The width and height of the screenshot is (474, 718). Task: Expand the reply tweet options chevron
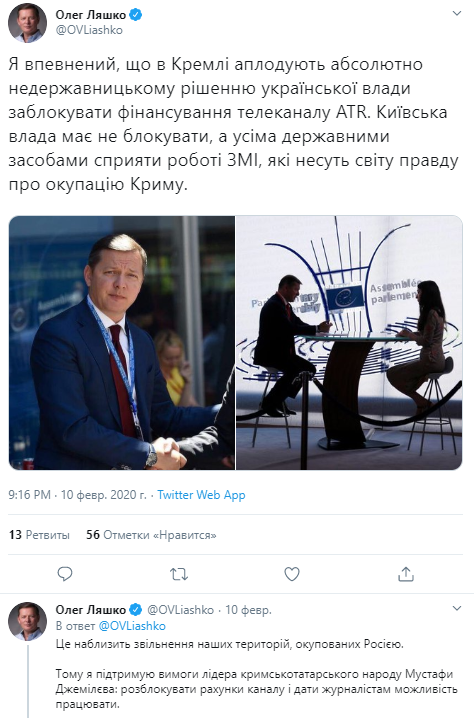[457, 608]
